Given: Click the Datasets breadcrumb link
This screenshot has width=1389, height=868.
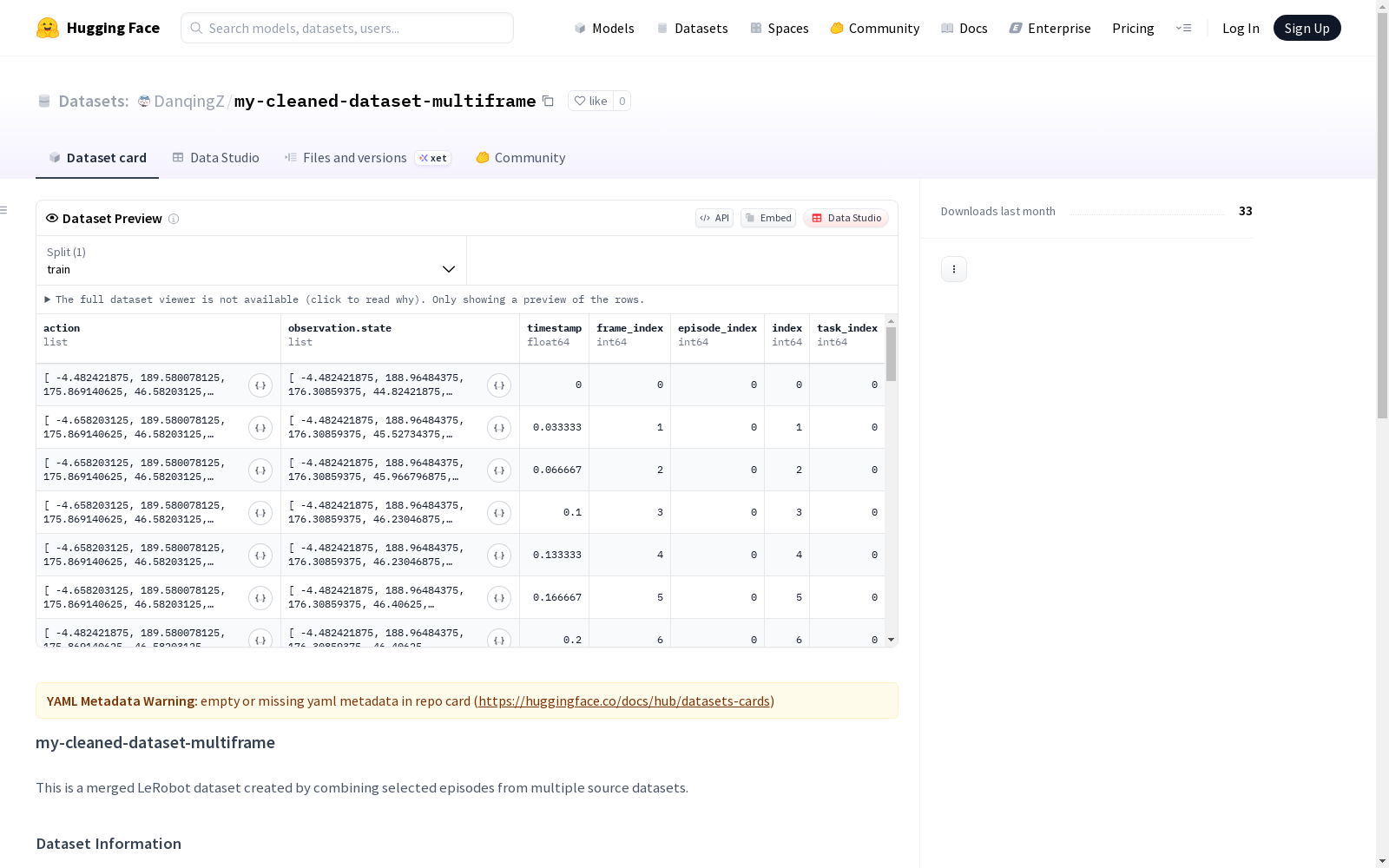Looking at the screenshot, I should [x=93, y=102].
